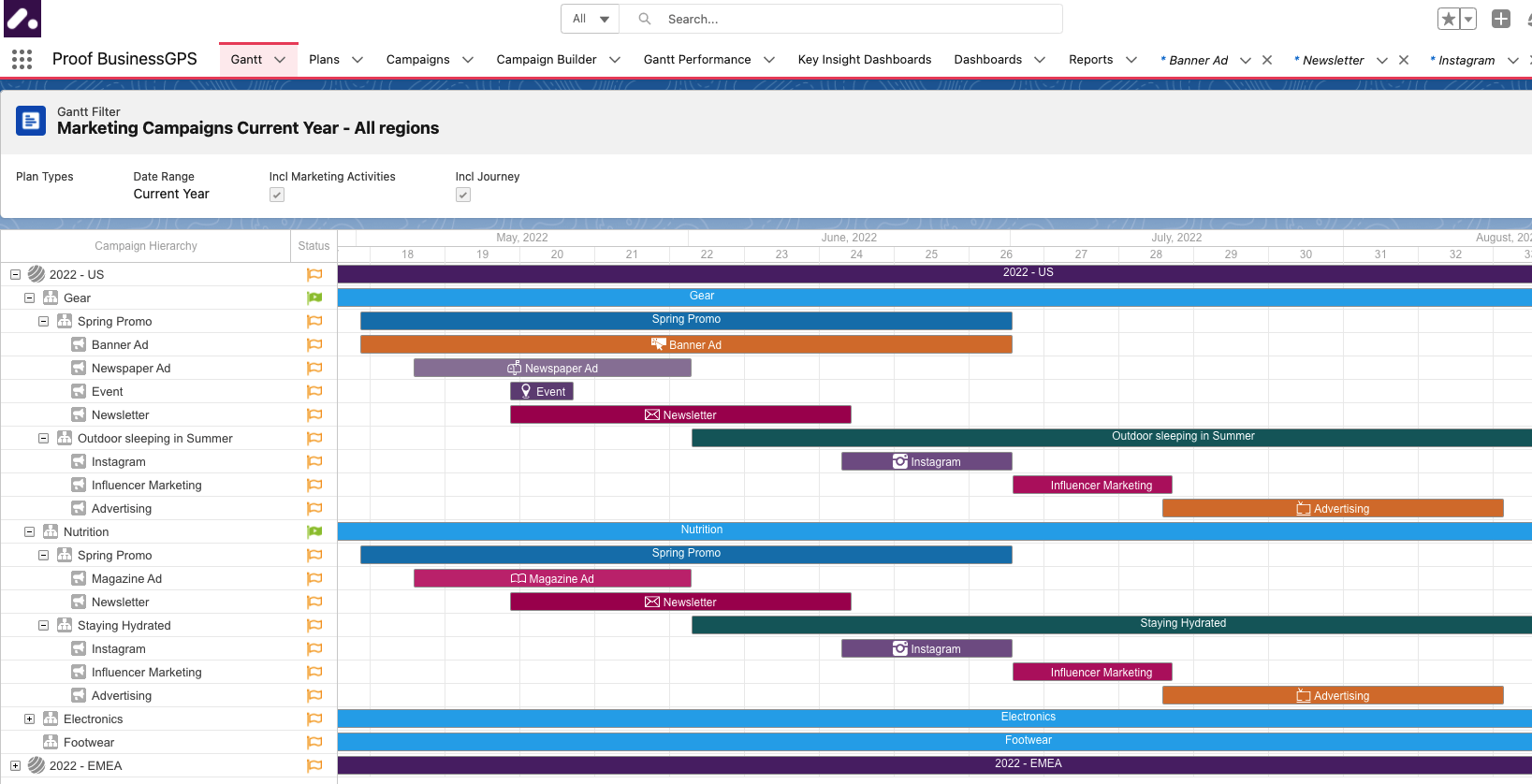The image size is (1532, 784).
Task: Open the Campaigns tab dropdown chevron
Action: pos(468,60)
